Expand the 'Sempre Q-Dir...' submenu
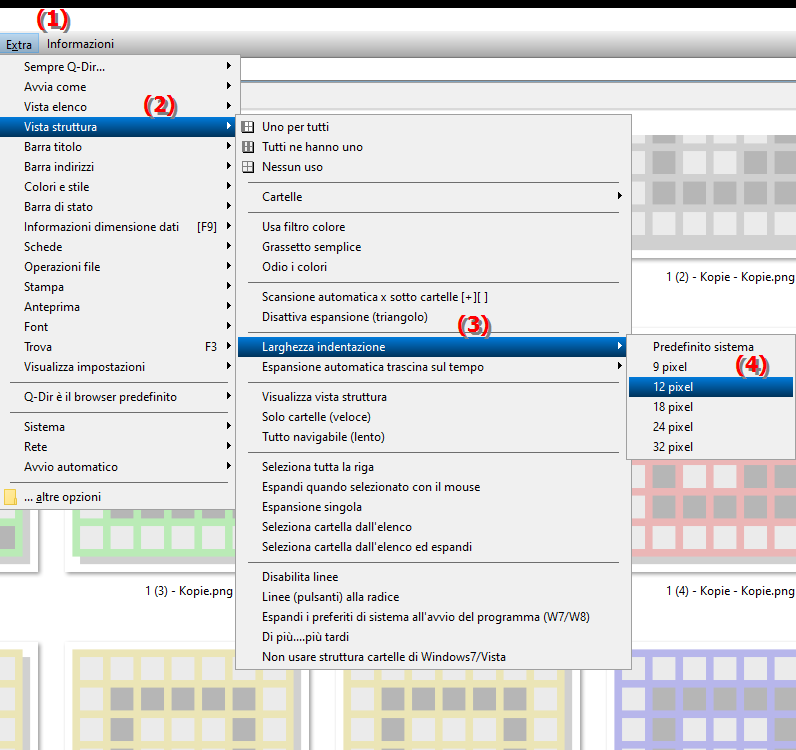 (x=117, y=67)
